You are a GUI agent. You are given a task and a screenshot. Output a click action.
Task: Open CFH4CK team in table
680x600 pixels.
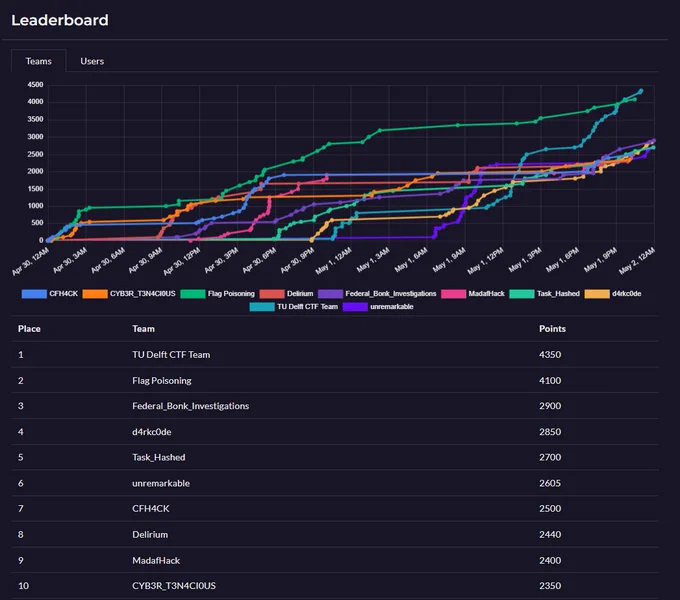pyautogui.click(x=150, y=509)
